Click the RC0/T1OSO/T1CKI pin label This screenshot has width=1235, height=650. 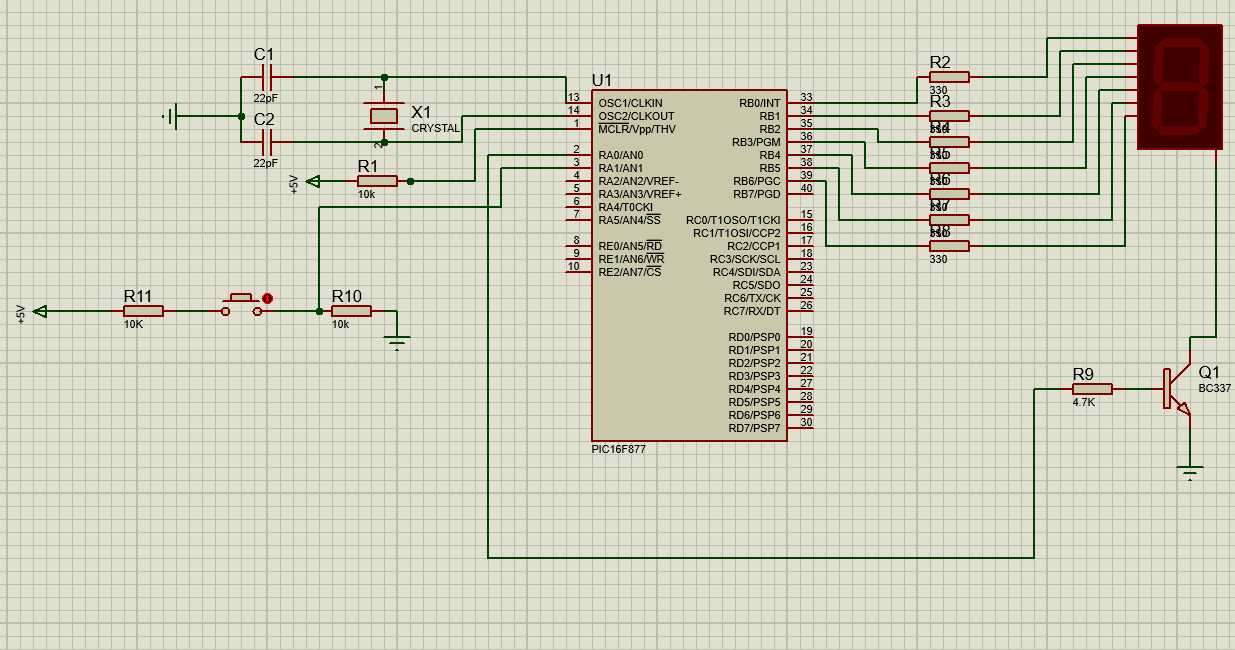pyautogui.click(x=733, y=220)
